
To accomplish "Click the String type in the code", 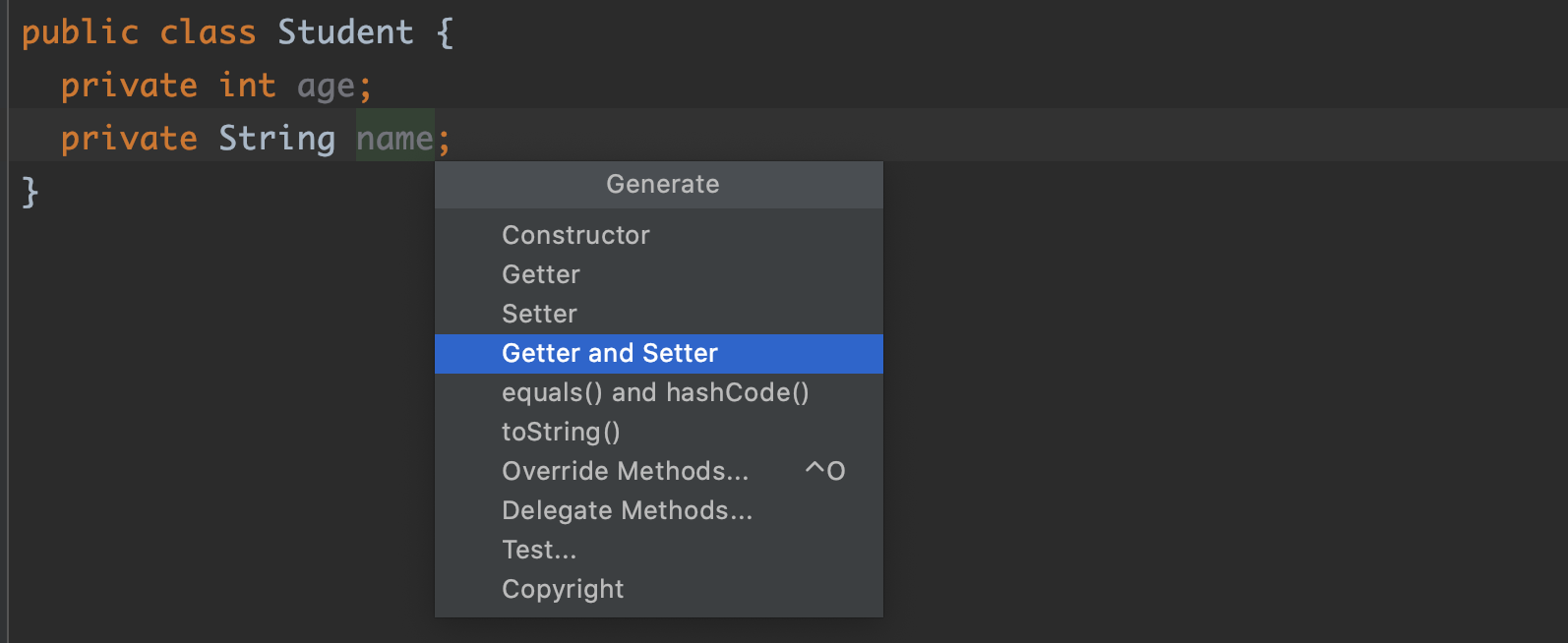I will pos(276,139).
